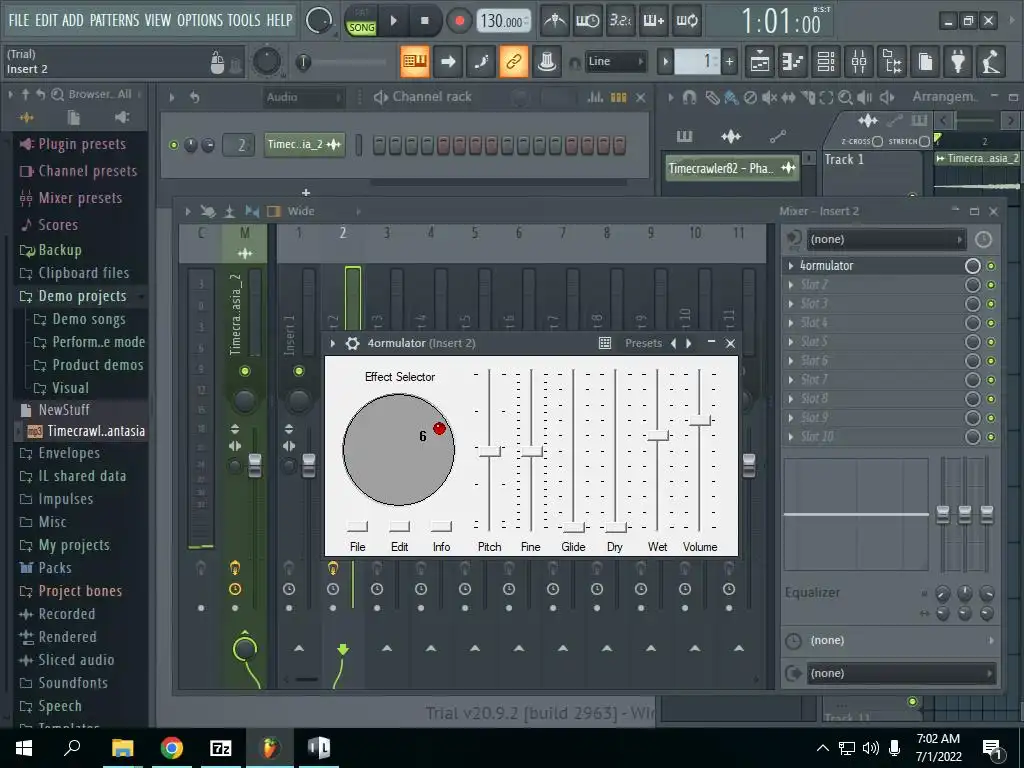
Task: Open the Mixer view icon
Action: click(x=859, y=62)
